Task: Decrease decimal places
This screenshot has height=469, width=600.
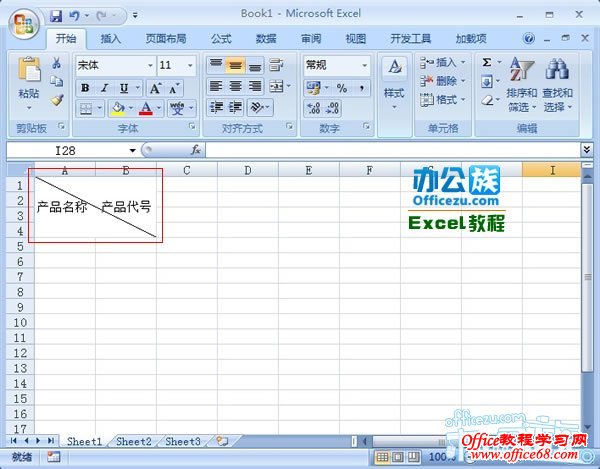Action: 332,108
